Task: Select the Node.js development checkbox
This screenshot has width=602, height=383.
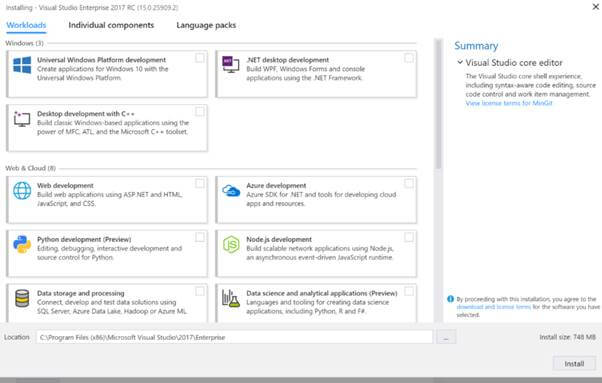Action: point(409,237)
